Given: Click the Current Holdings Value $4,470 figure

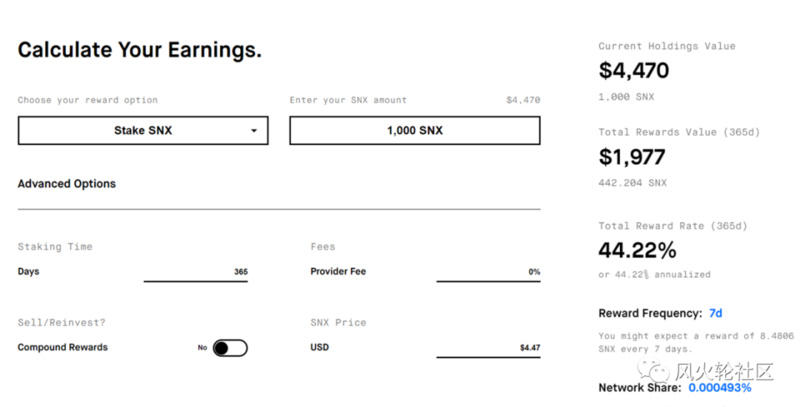Looking at the screenshot, I should pos(634,71).
